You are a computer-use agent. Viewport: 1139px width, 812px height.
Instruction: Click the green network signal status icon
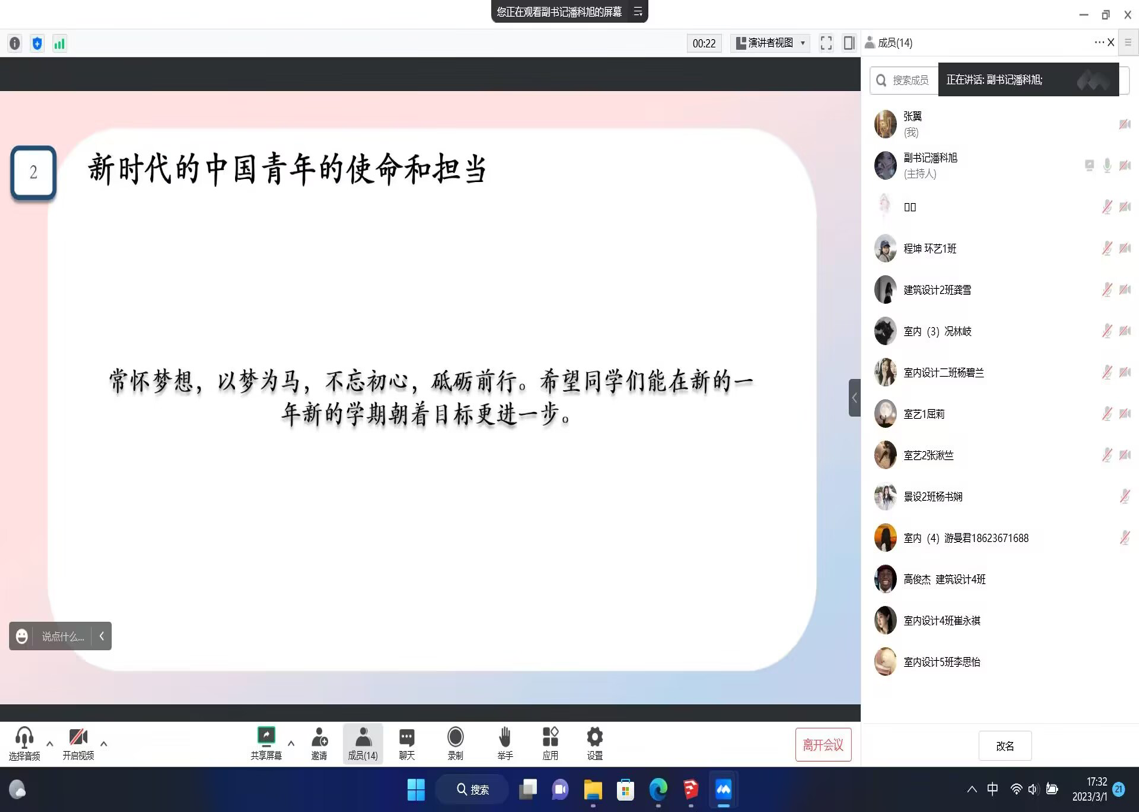click(60, 43)
